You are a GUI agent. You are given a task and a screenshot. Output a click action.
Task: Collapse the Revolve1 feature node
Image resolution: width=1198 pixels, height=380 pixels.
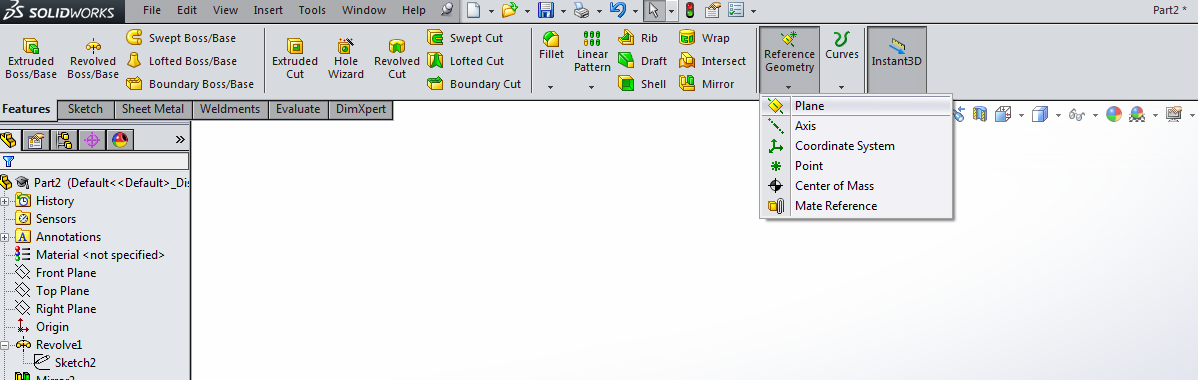5,345
